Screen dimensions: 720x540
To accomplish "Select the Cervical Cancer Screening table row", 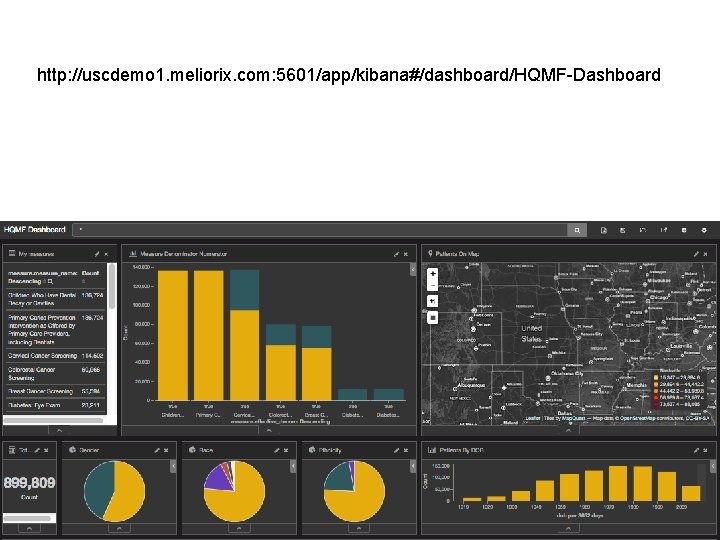I will (56, 356).
